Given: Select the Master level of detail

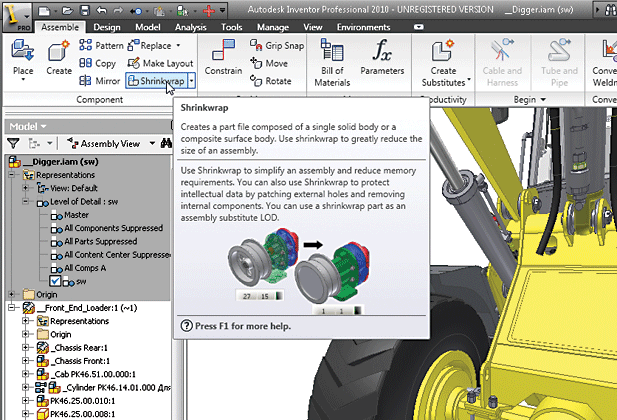Looking at the screenshot, I should tap(70, 215).
